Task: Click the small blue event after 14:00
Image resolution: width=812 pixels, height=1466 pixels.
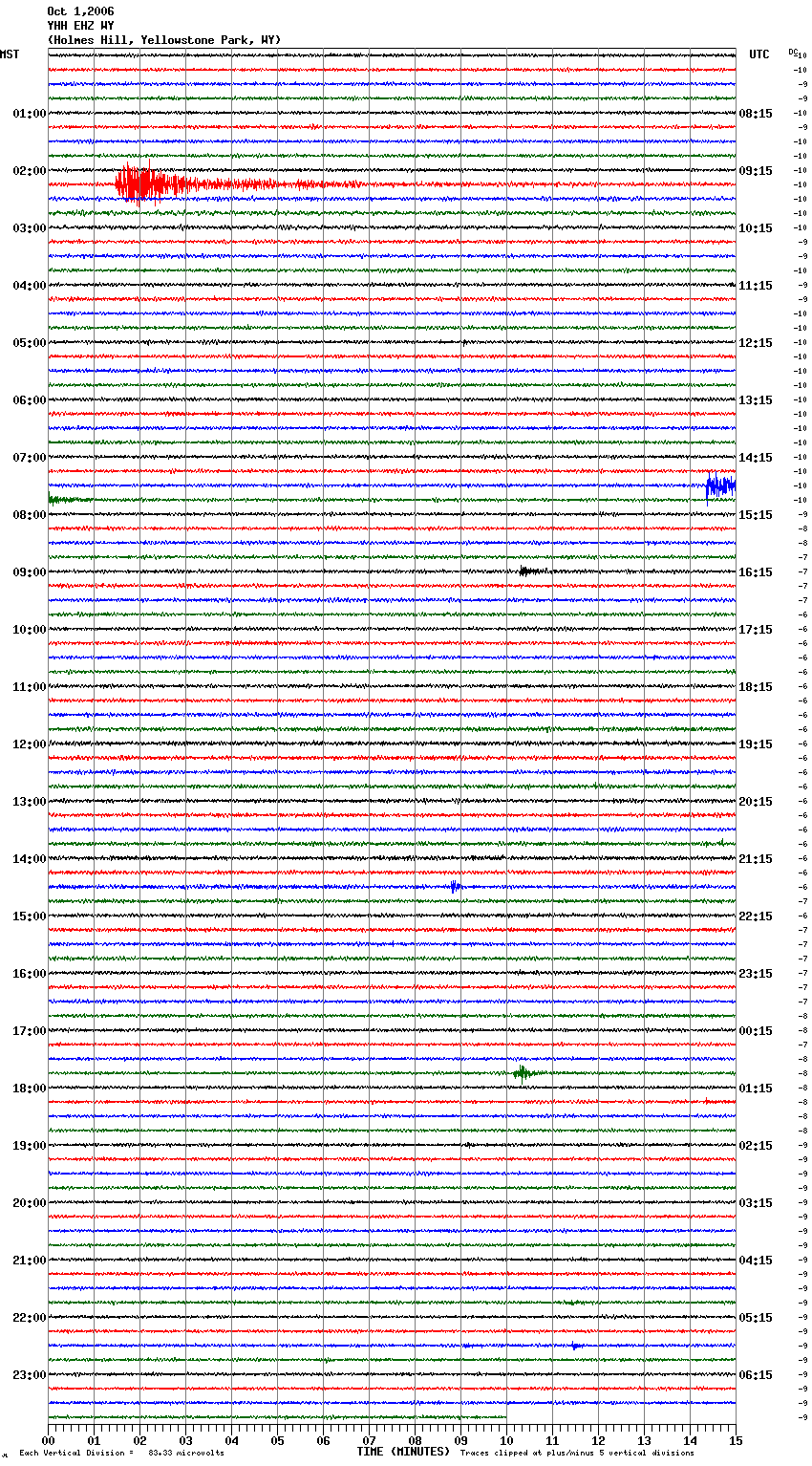Action: 456,887
